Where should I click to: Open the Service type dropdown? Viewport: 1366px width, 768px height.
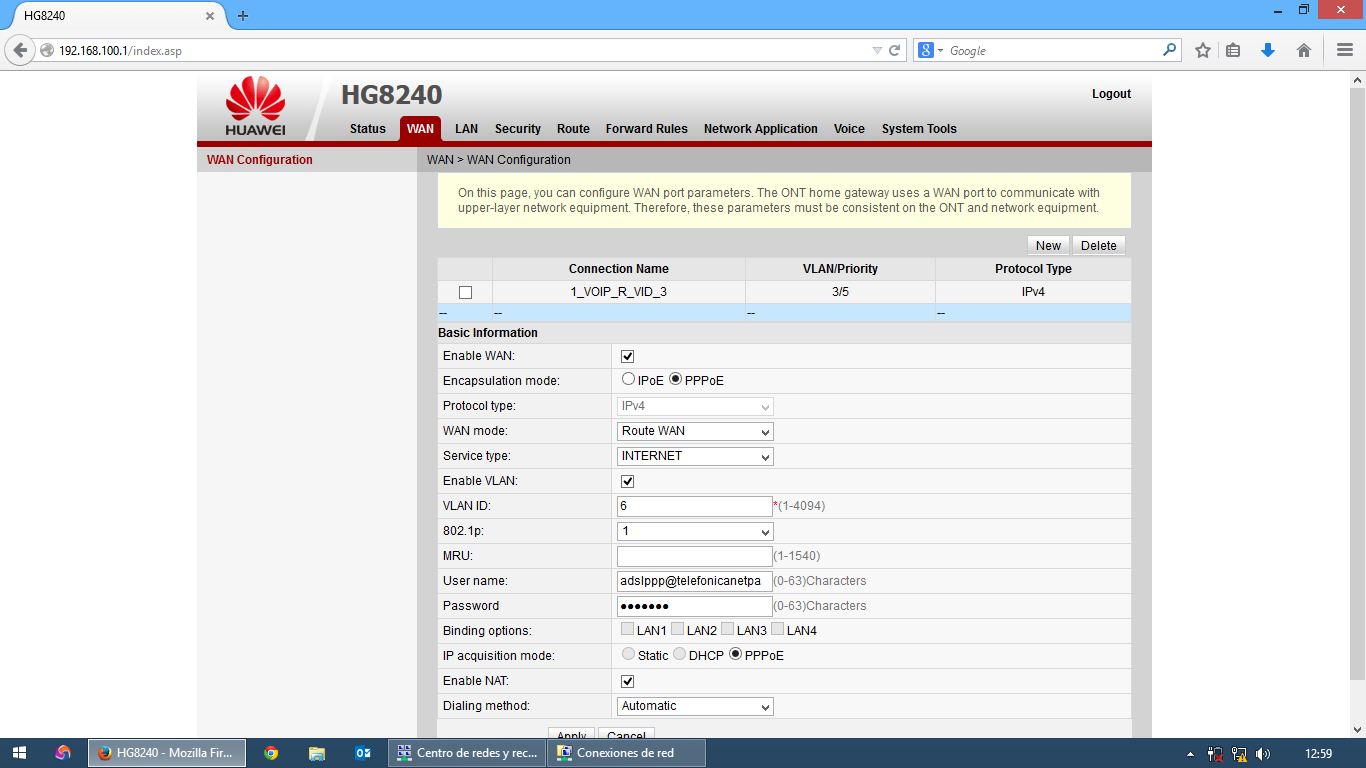tap(695, 456)
